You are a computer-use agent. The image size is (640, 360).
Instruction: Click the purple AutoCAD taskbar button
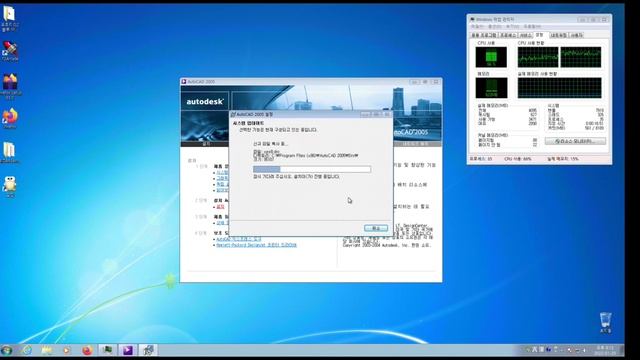(128, 350)
